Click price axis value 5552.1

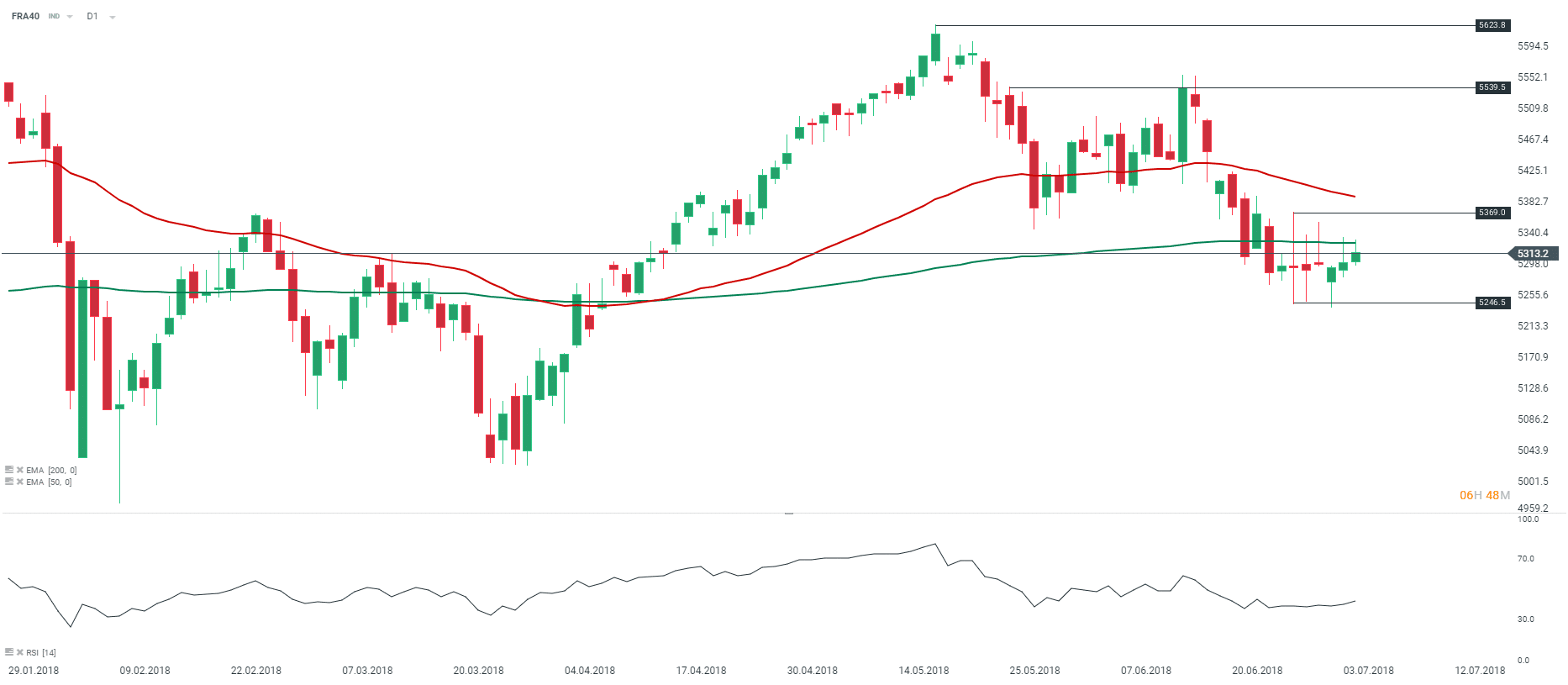click(x=1533, y=77)
